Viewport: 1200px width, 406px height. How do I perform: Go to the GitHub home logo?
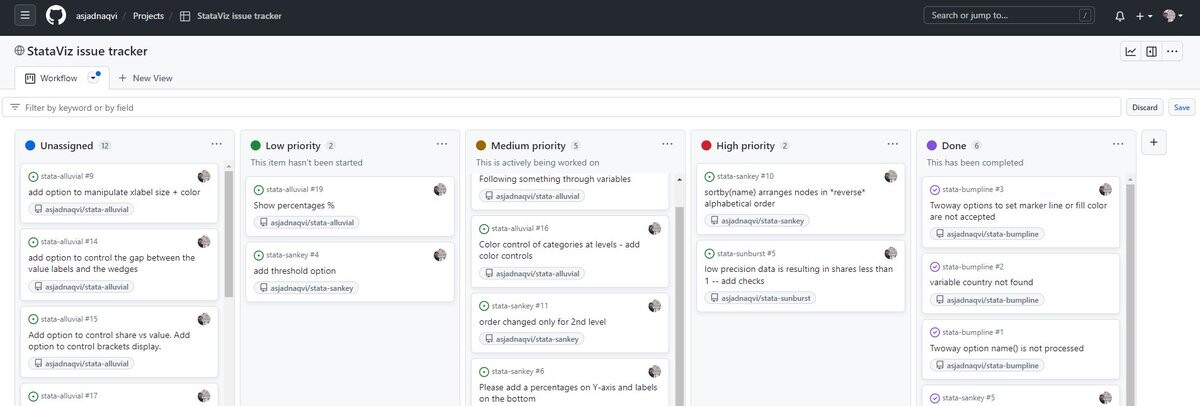point(56,15)
